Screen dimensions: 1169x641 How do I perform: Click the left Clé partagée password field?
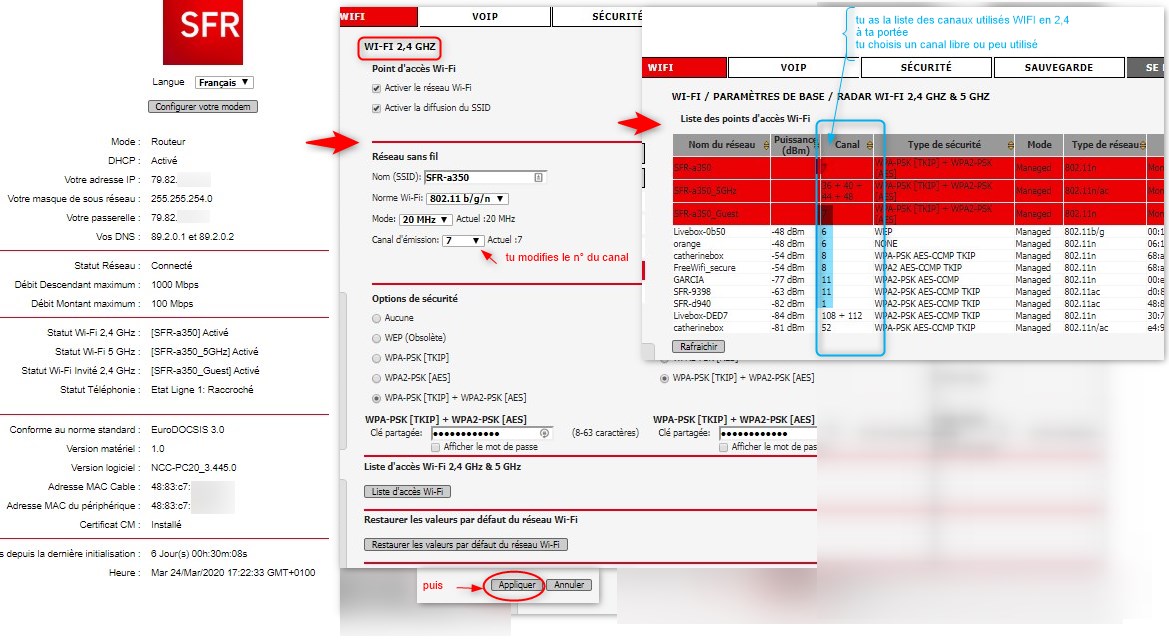(491, 433)
